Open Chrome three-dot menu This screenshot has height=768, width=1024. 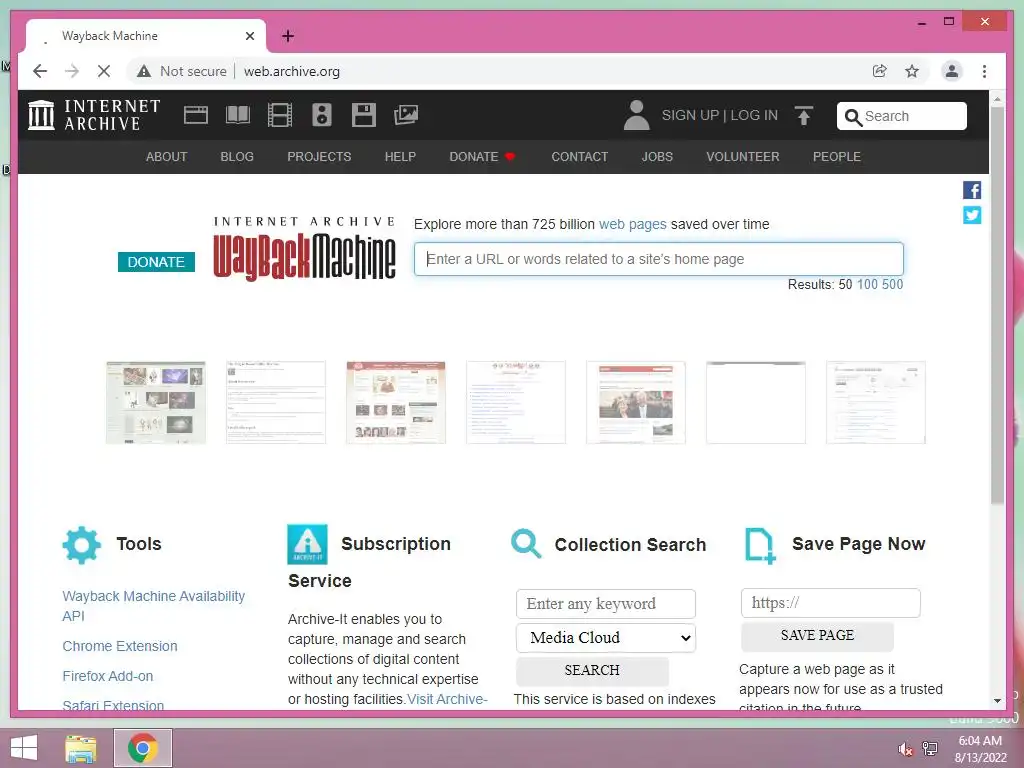[984, 71]
